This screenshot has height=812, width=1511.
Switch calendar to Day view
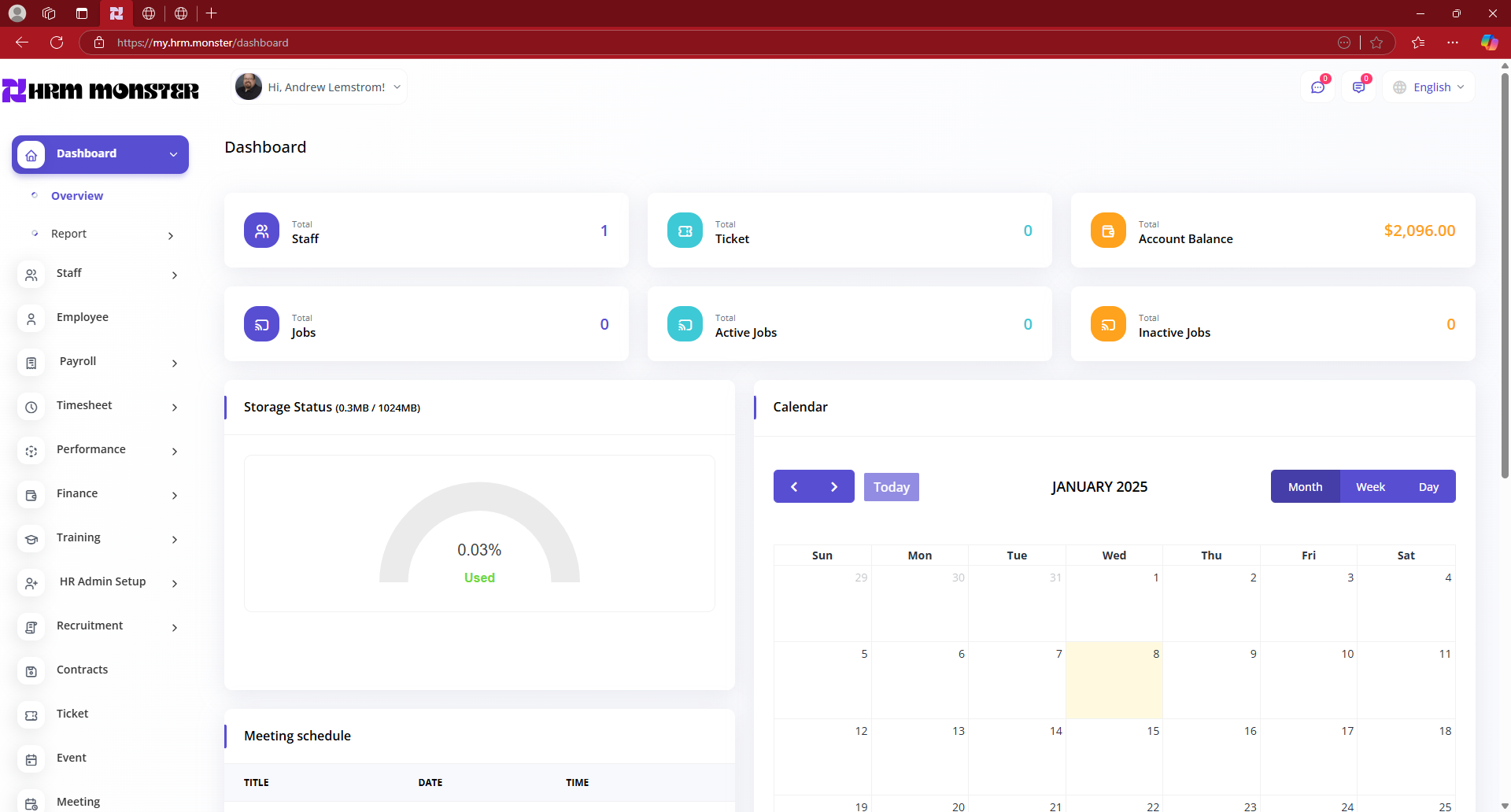tap(1428, 486)
